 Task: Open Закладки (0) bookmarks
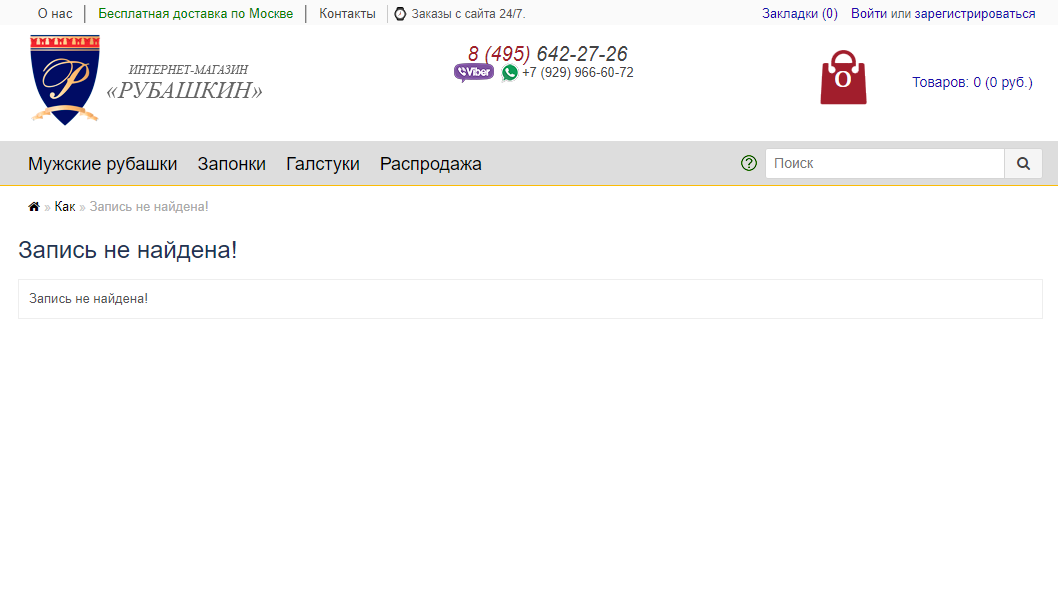click(x=799, y=14)
